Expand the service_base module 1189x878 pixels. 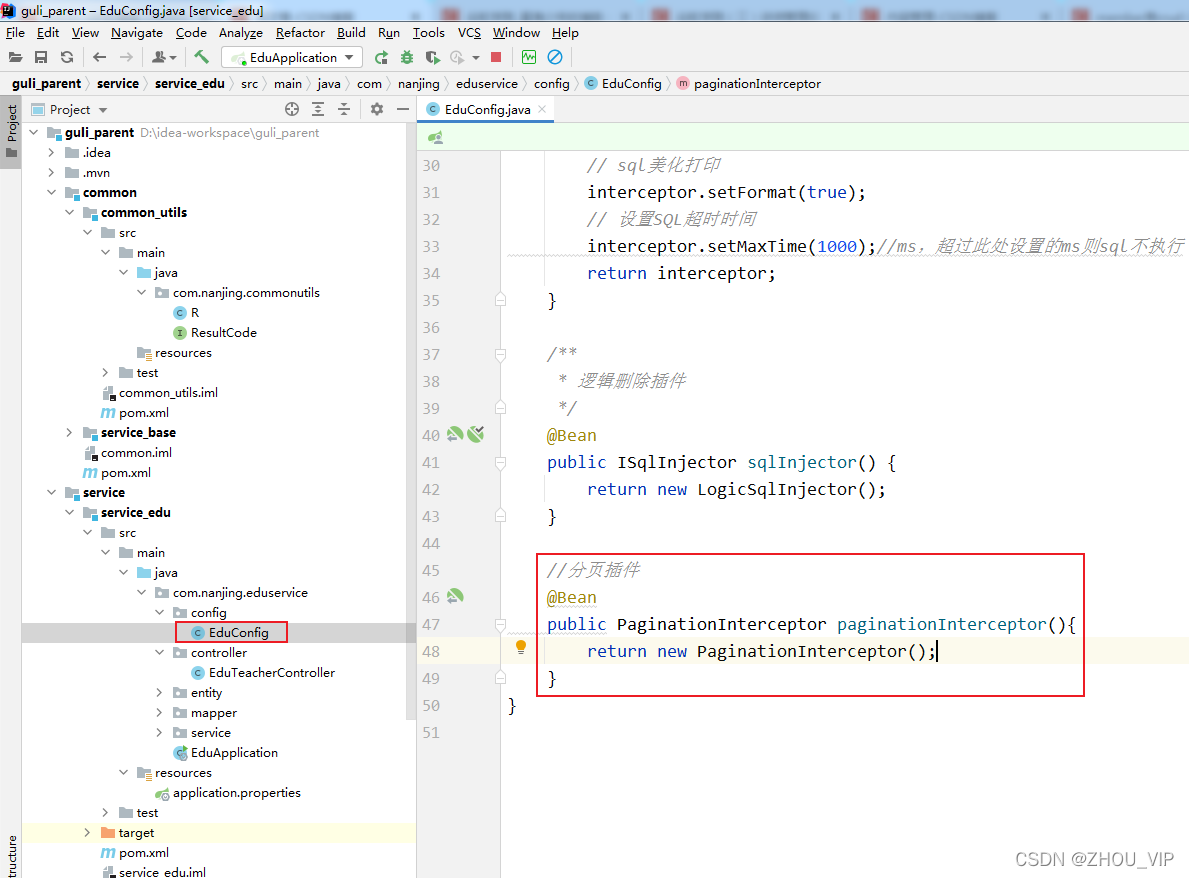pyautogui.click(x=69, y=432)
